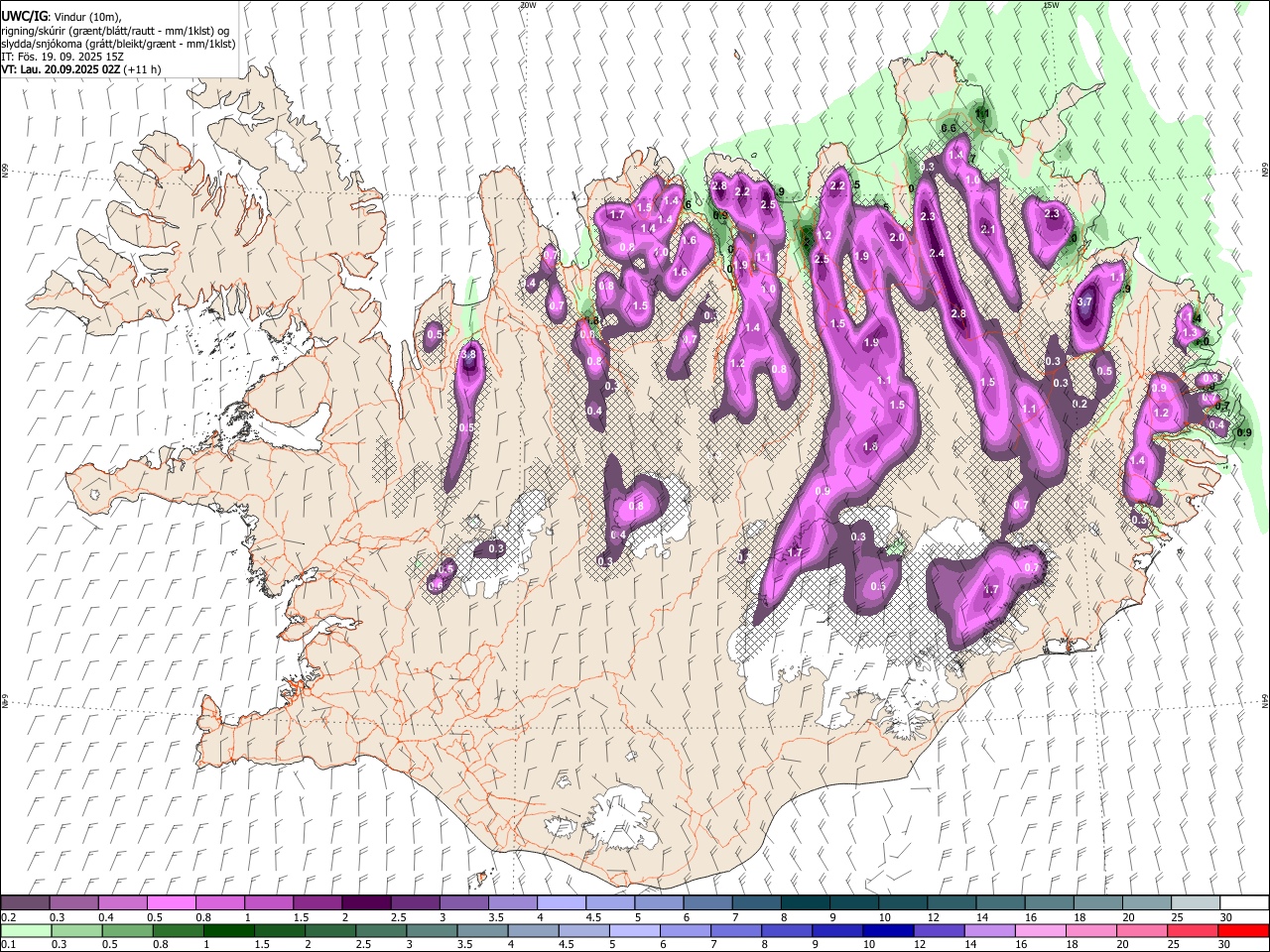
Task: Select the pale green swatch between 0.1 and 0.3, lower legend row
Action: [x=26, y=931]
